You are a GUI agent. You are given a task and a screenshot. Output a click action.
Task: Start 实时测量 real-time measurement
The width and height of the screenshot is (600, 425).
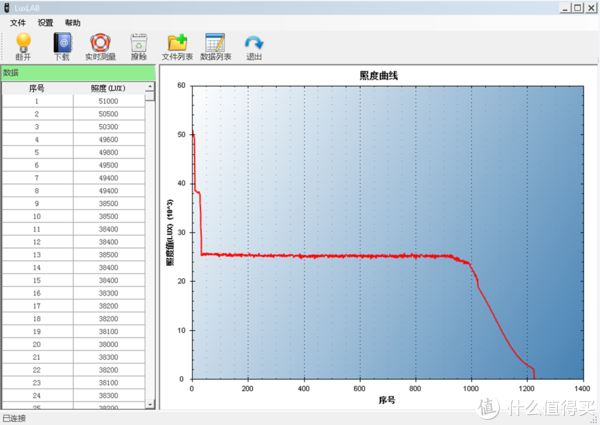pyautogui.click(x=99, y=42)
